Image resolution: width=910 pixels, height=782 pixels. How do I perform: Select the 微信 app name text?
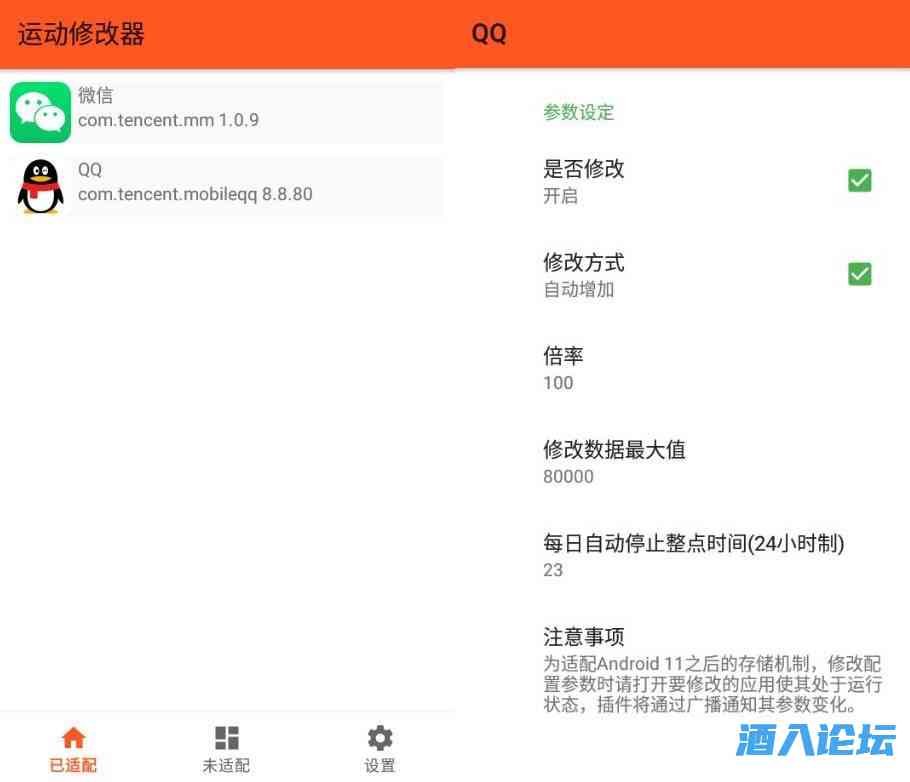(96, 95)
